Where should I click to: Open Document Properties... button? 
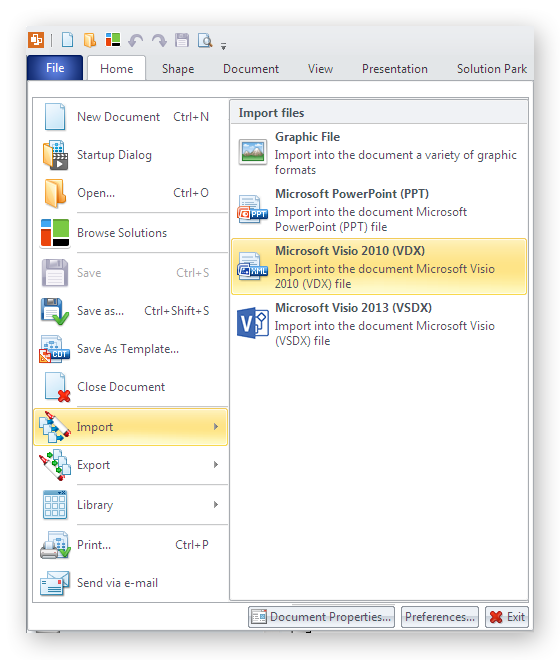[x=321, y=617]
